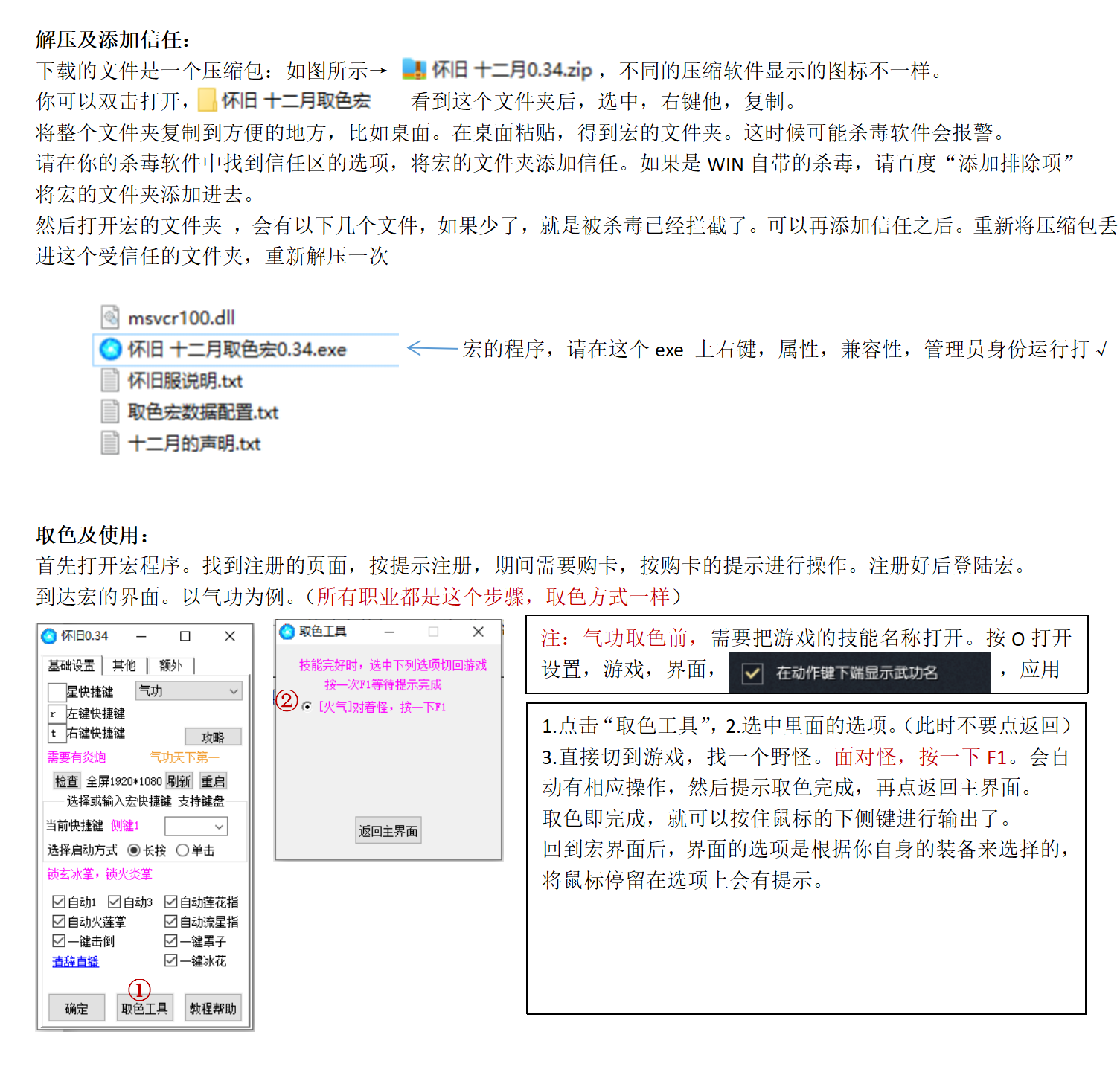Click the 返回主界面 button
The image size is (1120, 1081).
tap(388, 831)
